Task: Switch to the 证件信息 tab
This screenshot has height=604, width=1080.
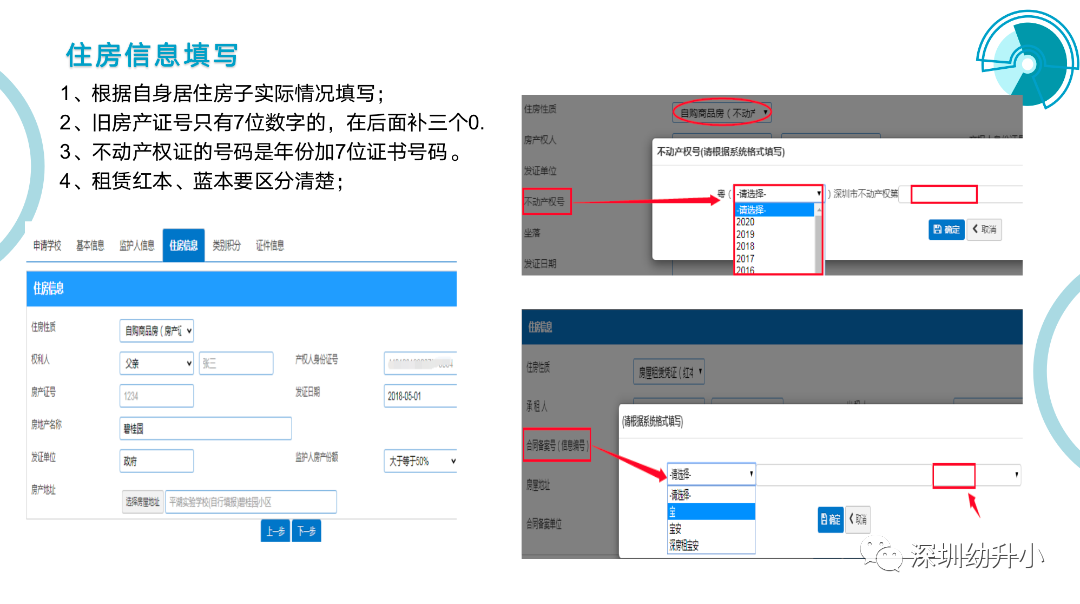Action: pyautogui.click(x=270, y=245)
